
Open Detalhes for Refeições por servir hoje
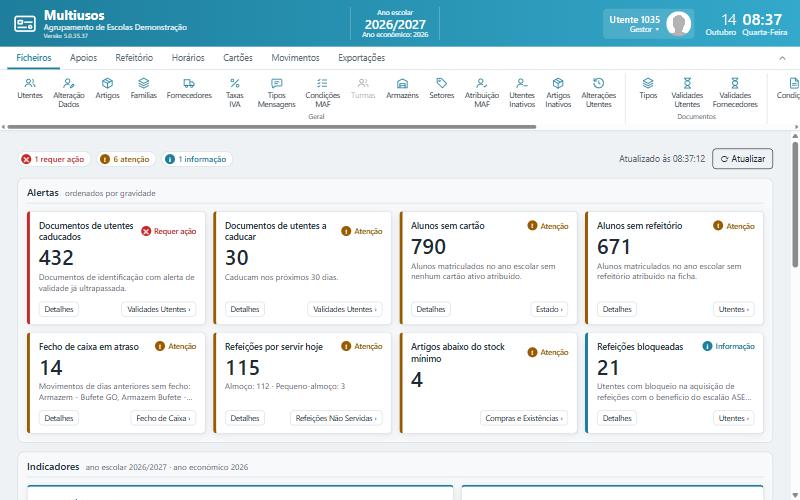pos(245,418)
